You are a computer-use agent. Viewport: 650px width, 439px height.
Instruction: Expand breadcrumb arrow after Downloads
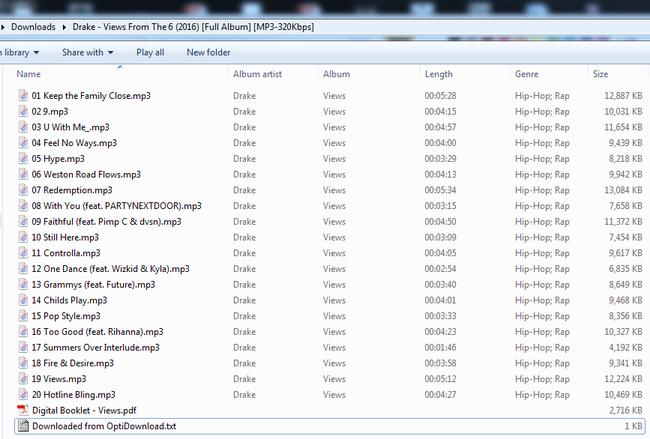[x=64, y=27]
